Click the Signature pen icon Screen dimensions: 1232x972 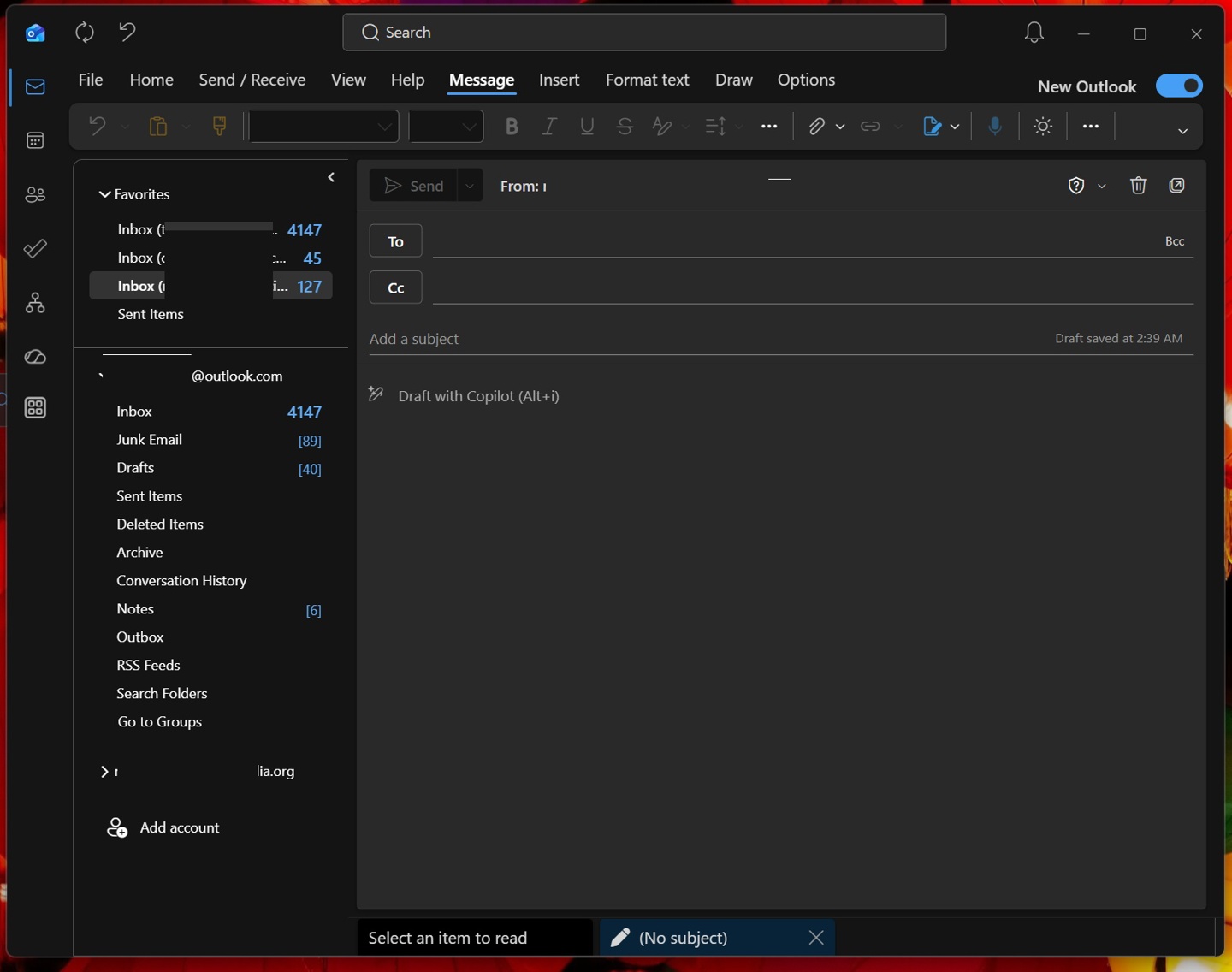pyautogui.click(x=933, y=127)
